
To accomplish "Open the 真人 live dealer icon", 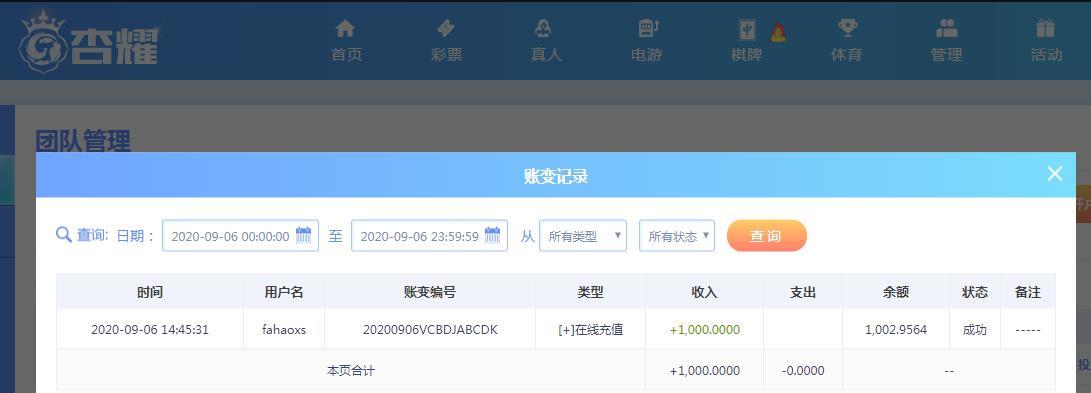I will point(543,29).
